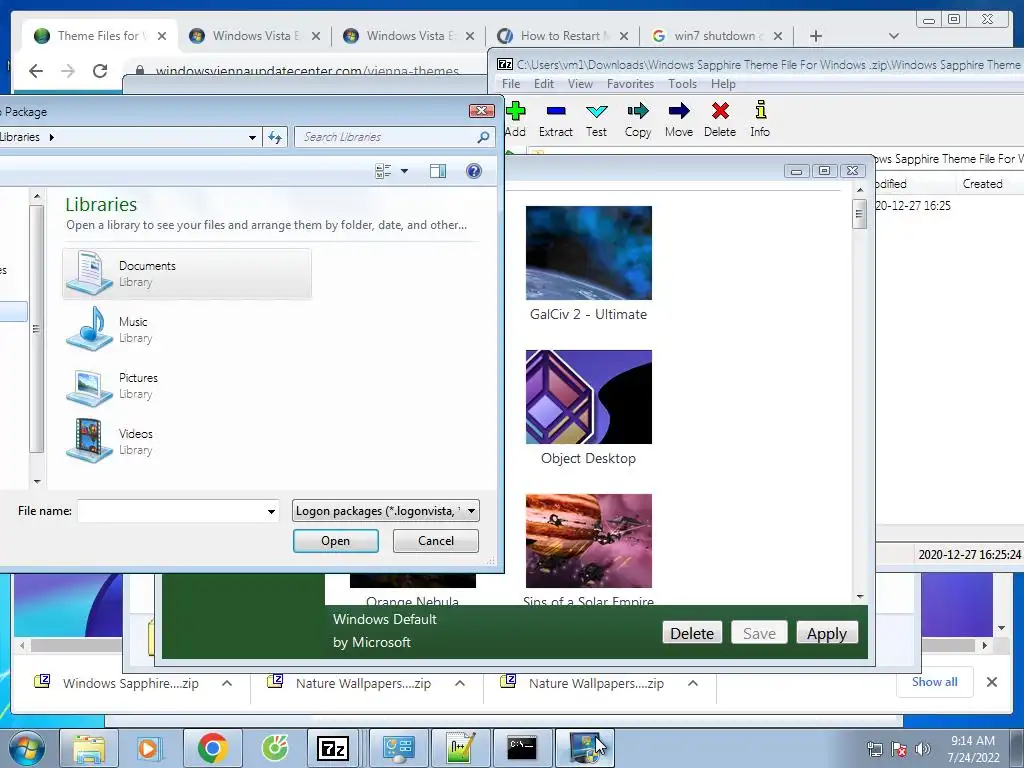Screen dimensions: 1024x768
Task: Open the Favorites menu in 7-Zip
Action: pos(630,84)
